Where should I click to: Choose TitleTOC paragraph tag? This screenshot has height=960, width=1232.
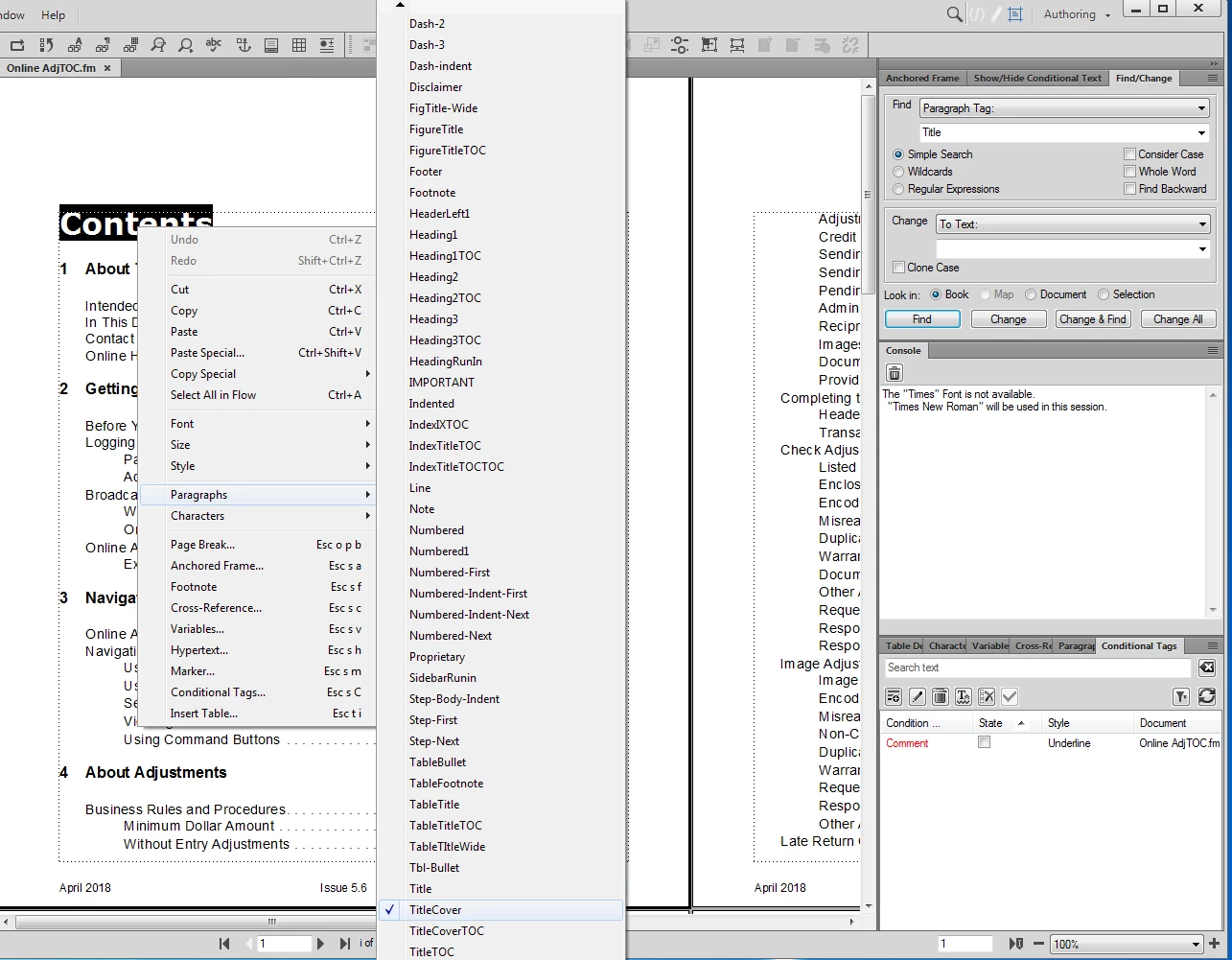tap(431, 952)
